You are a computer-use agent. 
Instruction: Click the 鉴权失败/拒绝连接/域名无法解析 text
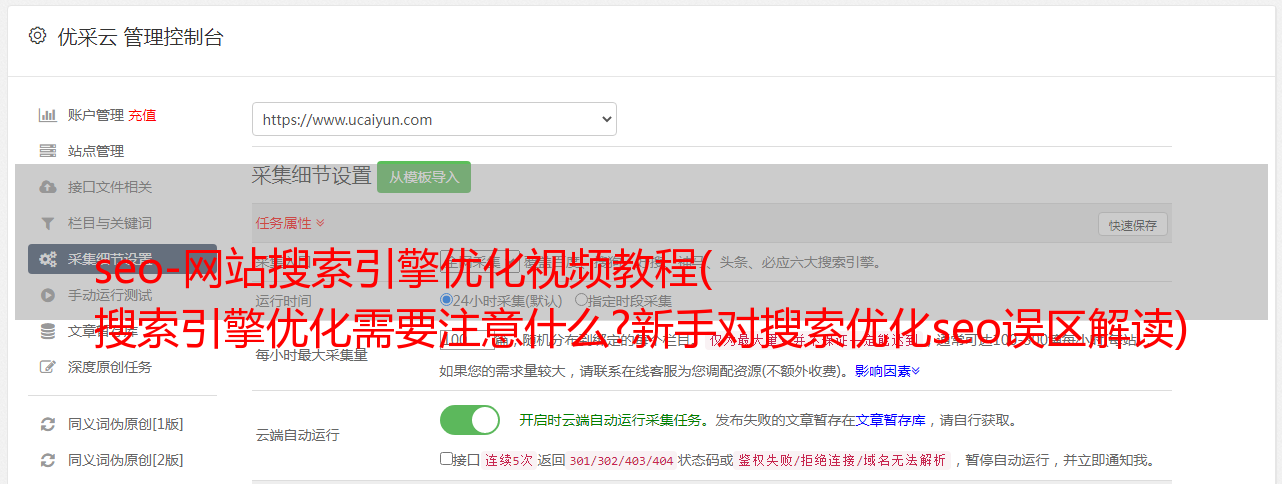click(x=842, y=461)
